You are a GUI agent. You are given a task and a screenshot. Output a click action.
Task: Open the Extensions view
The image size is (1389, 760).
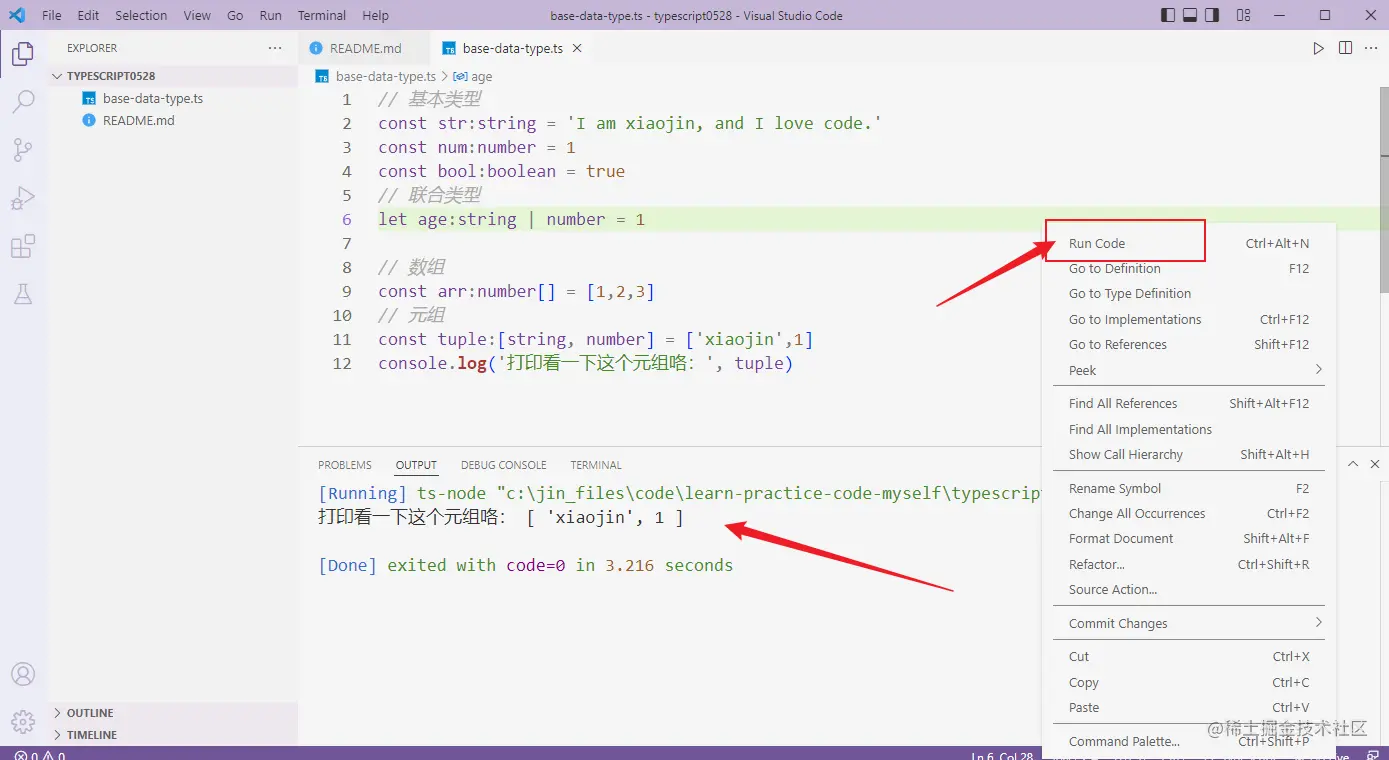pyautogui.click(x=23, y=246)
